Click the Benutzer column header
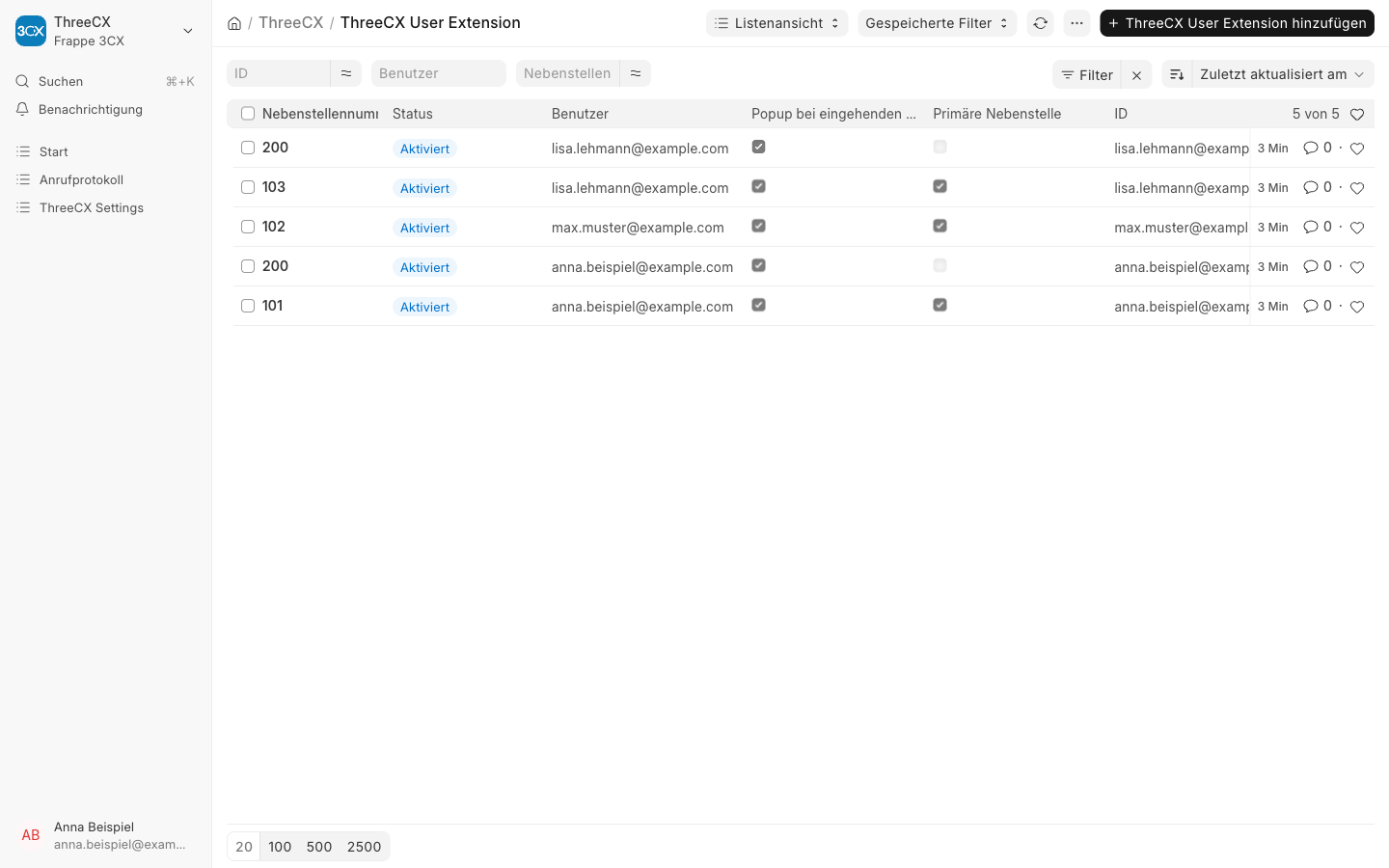 click(x=580, y=114)
